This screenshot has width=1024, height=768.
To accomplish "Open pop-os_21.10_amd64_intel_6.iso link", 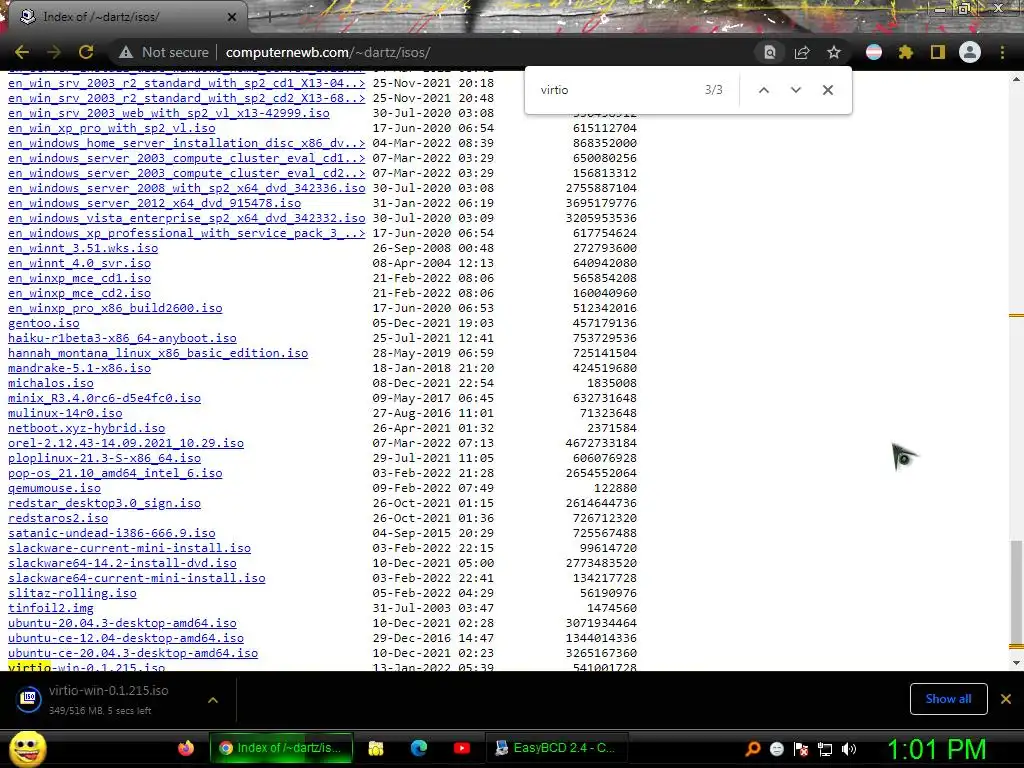I will [115, 473].
